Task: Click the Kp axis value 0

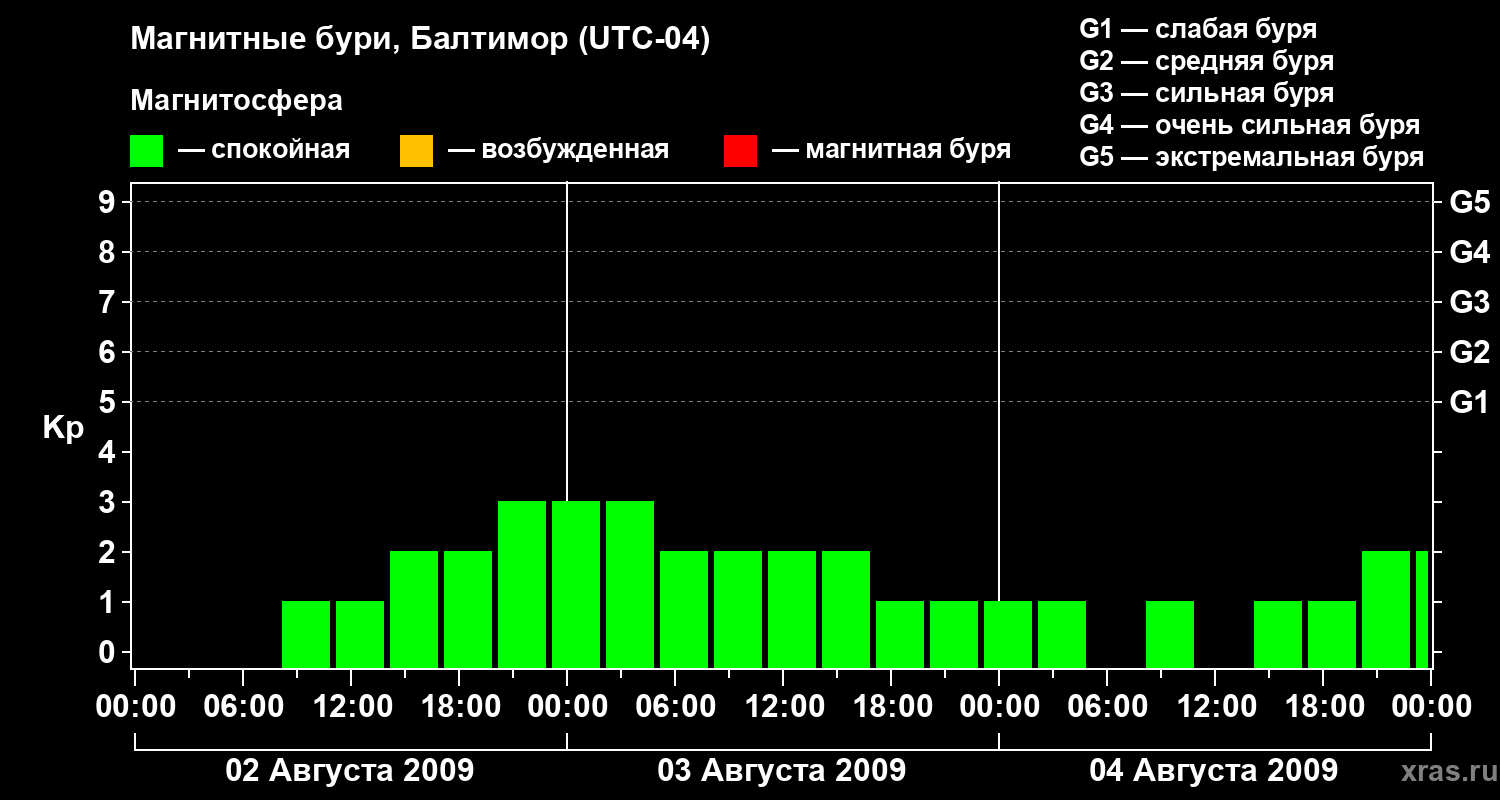Action: click(109, 652)
